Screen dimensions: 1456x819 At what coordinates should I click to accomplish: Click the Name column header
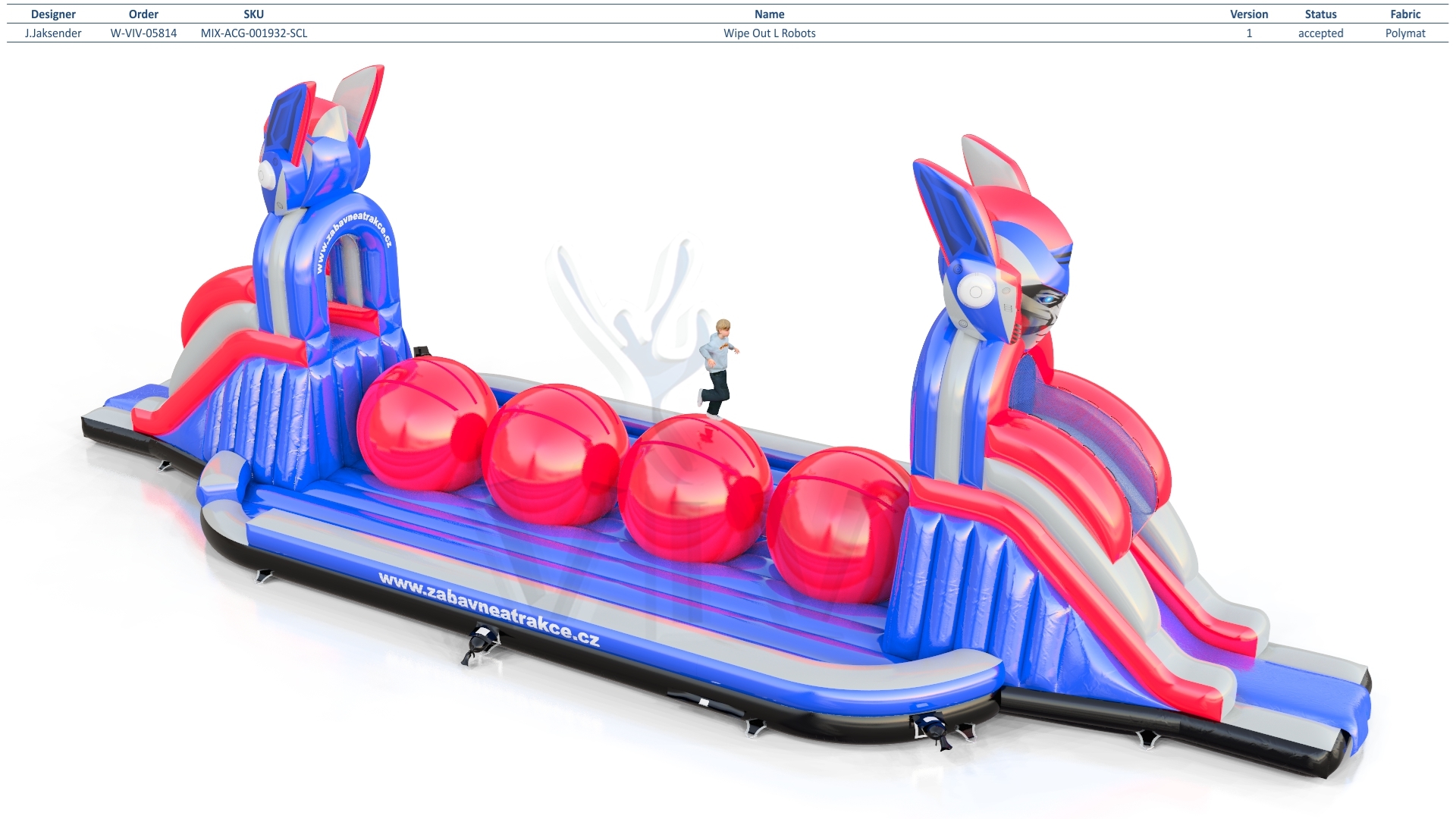pos(769,14)
